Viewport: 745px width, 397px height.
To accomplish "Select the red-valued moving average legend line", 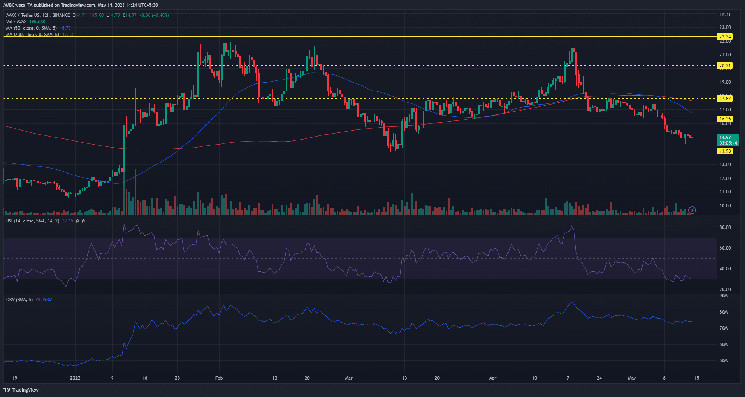I will (39, 34).
